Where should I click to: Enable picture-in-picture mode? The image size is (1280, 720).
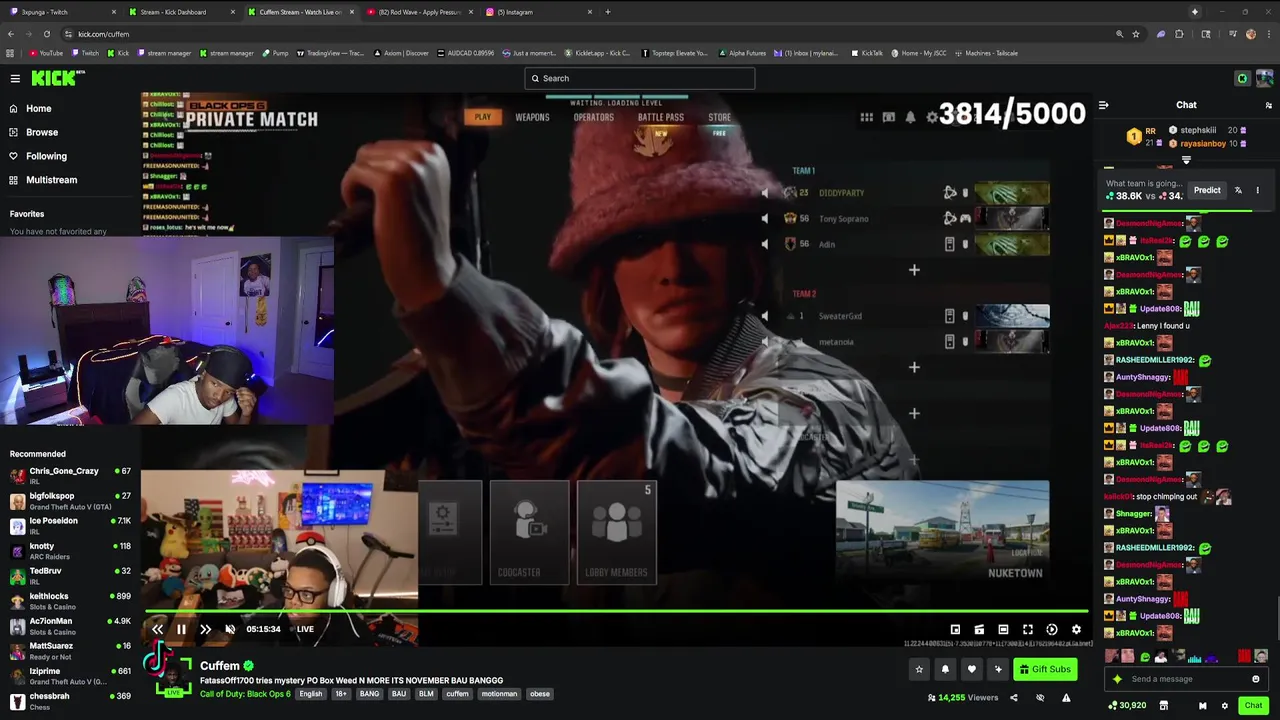pyautogui.click(x=955, y=630)
